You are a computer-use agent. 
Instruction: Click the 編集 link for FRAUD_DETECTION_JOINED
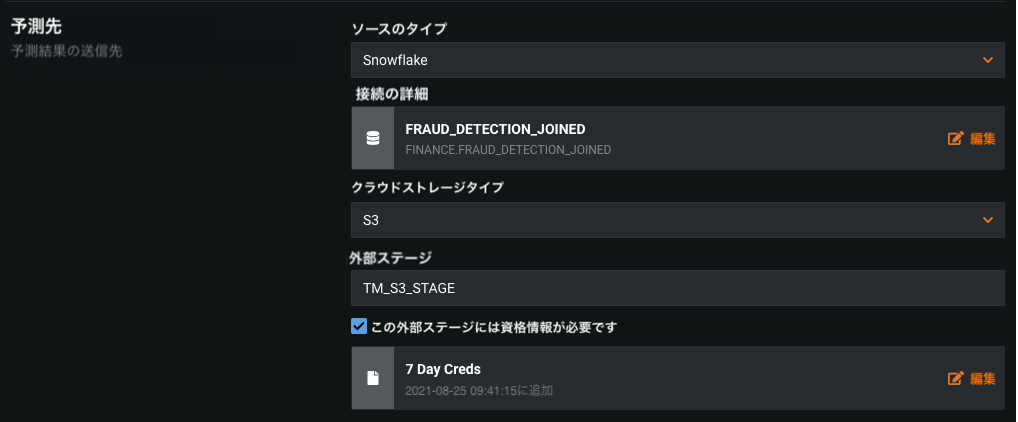pyautogui.click(x=983, y=139)
